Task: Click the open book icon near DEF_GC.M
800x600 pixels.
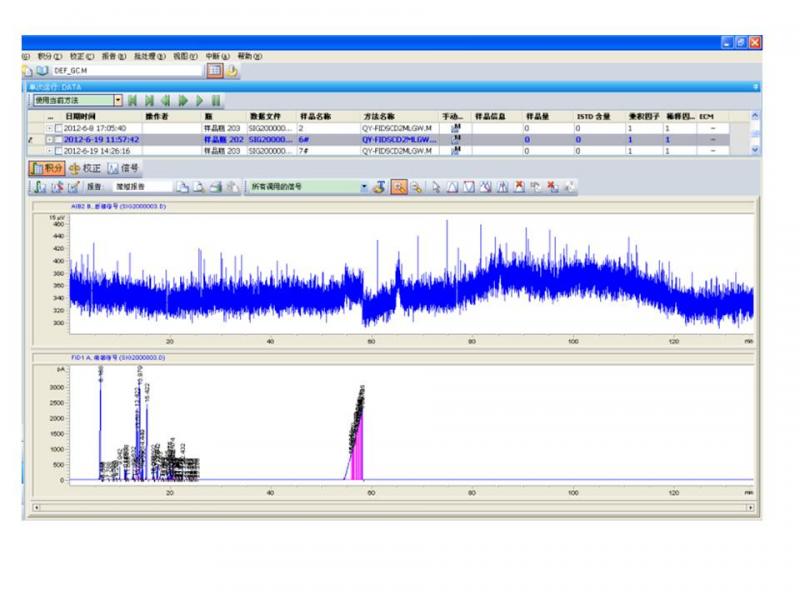Action: [x=42, y=71]
